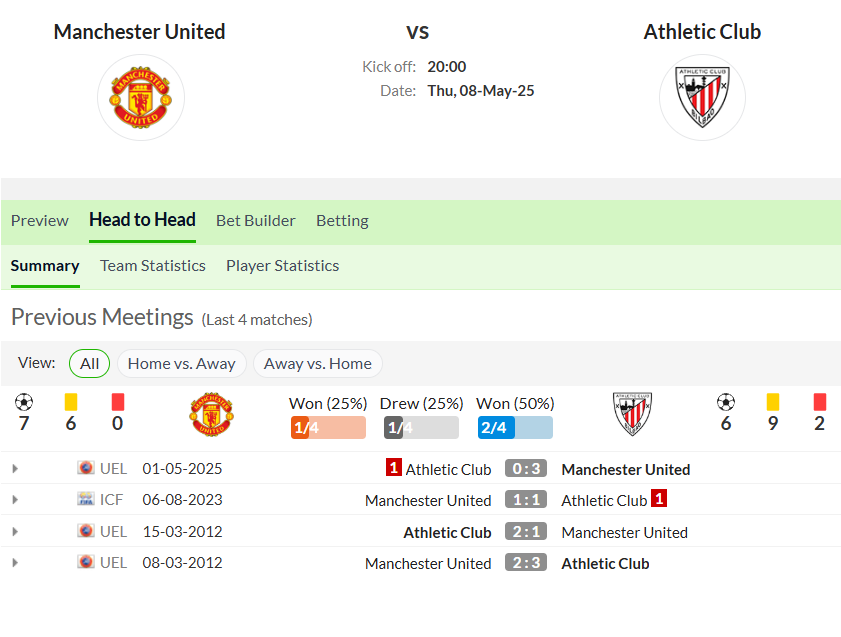Viewport: 841px width, 637px height.
Task: Expand the 01-05-2025 match row
Action: pos(15,469)
